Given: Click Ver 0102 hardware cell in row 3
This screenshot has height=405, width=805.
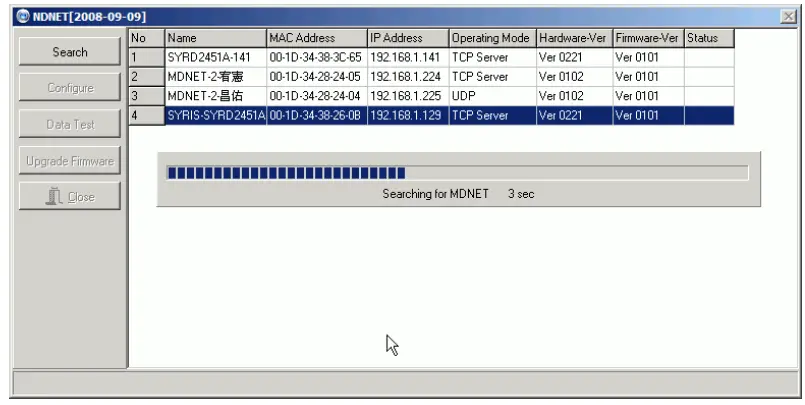Looking at the screenshot, I should (x=574, y=96).
